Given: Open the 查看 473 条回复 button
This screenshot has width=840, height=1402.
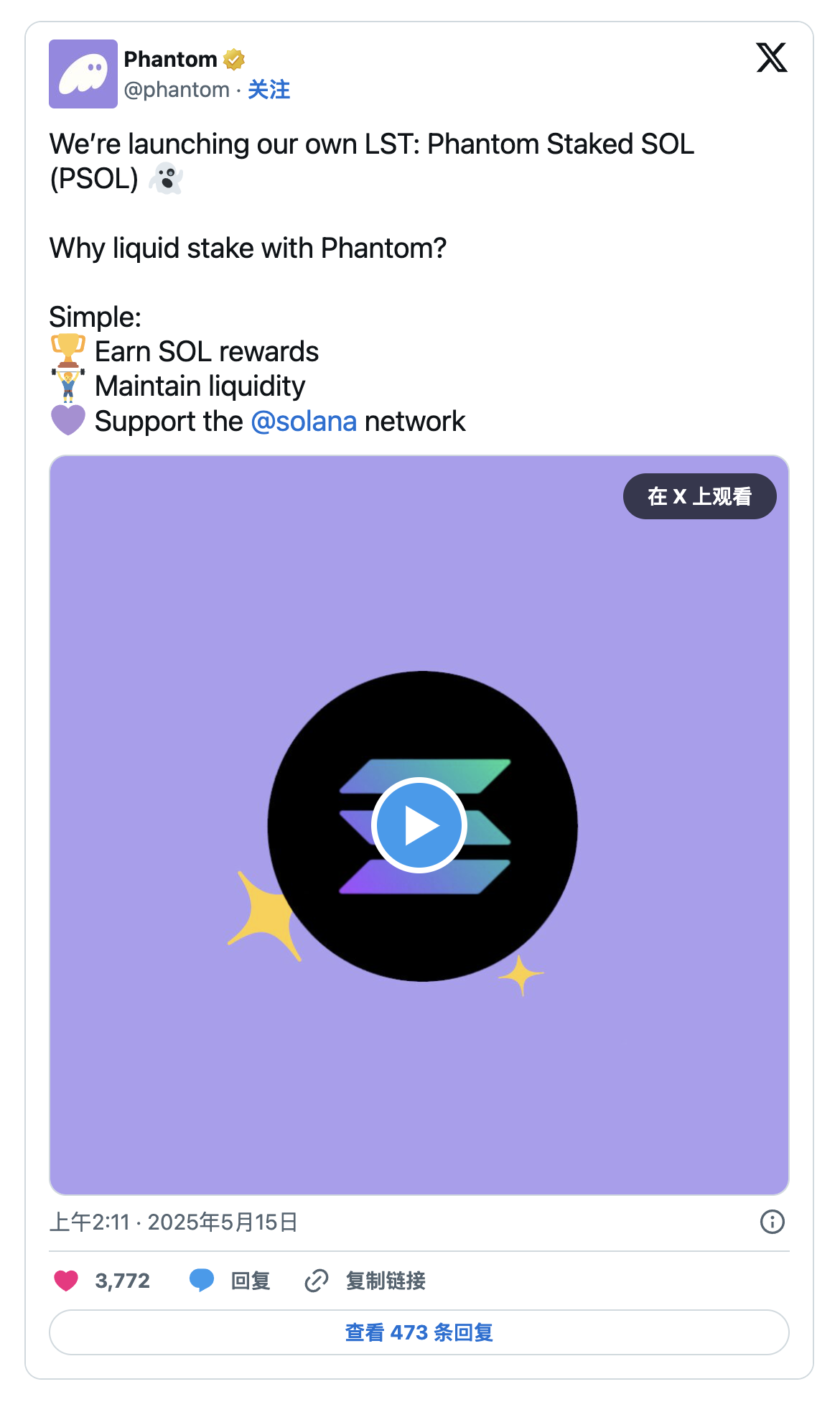Looking at the screenshot, I should pos(419,1332).
